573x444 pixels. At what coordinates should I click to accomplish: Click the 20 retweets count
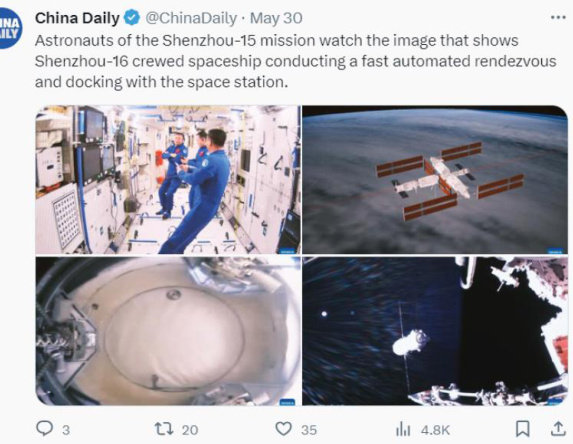190,430
